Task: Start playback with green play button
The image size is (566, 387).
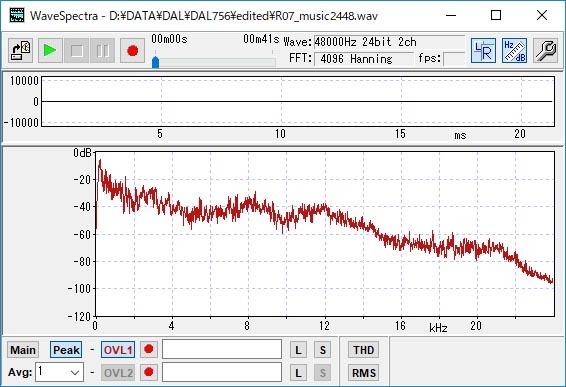Action: [50, 51]
